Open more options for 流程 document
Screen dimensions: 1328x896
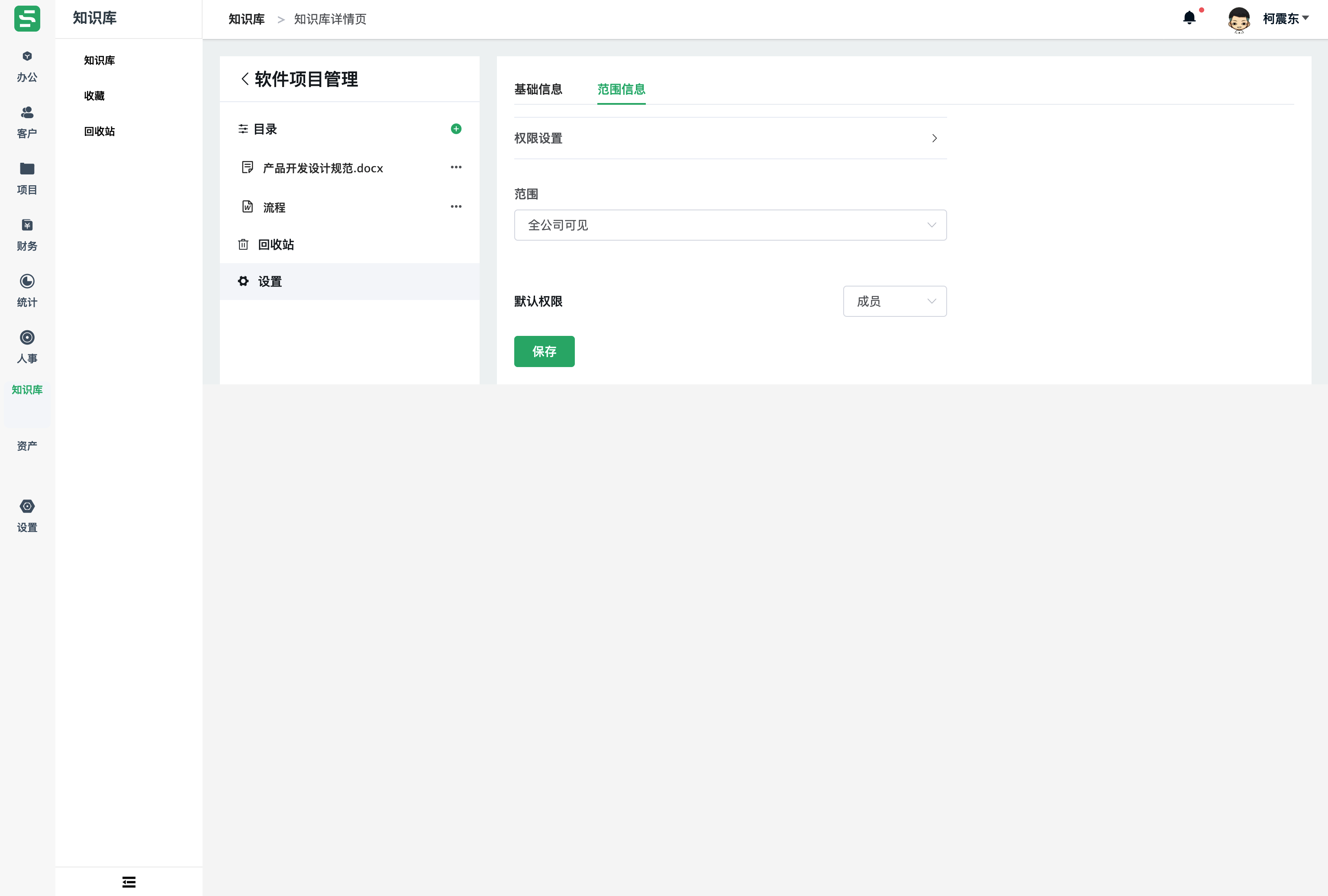[x=456, y=207]
